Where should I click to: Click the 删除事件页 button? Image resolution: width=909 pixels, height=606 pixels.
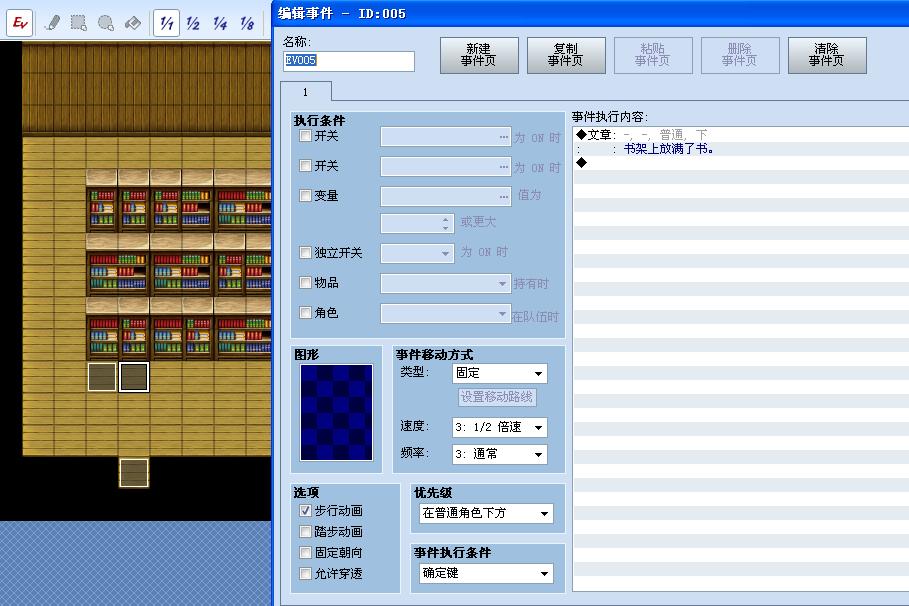(x=740, y=55)
